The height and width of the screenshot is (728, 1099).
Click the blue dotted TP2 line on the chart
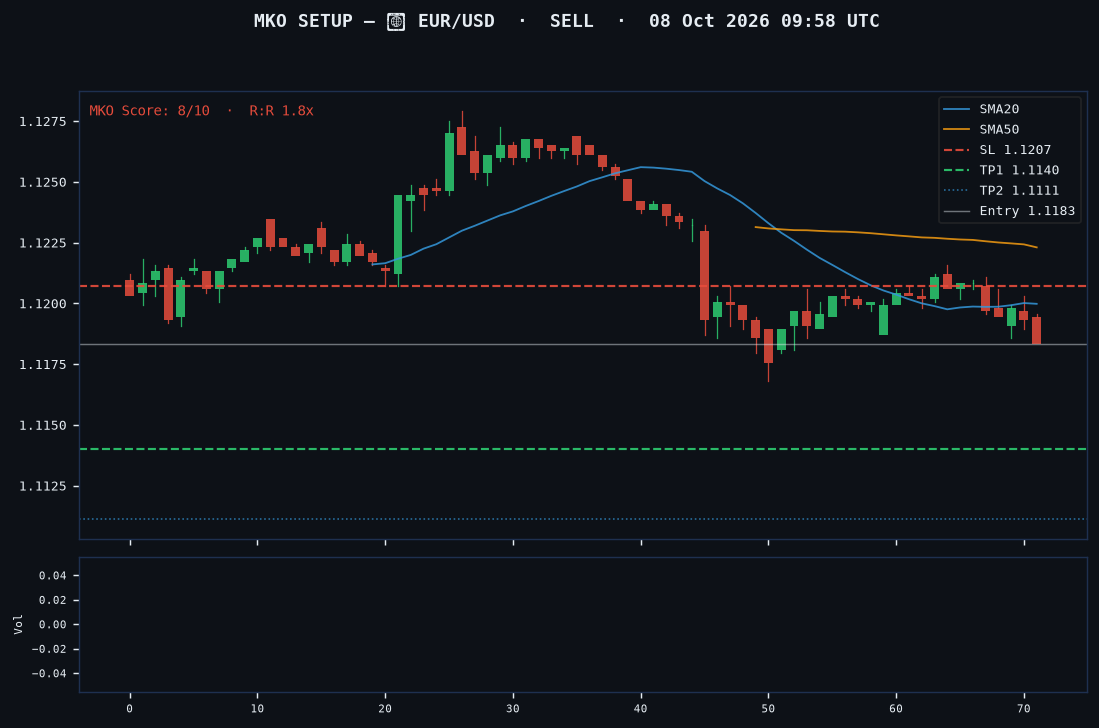coord(583,519)
